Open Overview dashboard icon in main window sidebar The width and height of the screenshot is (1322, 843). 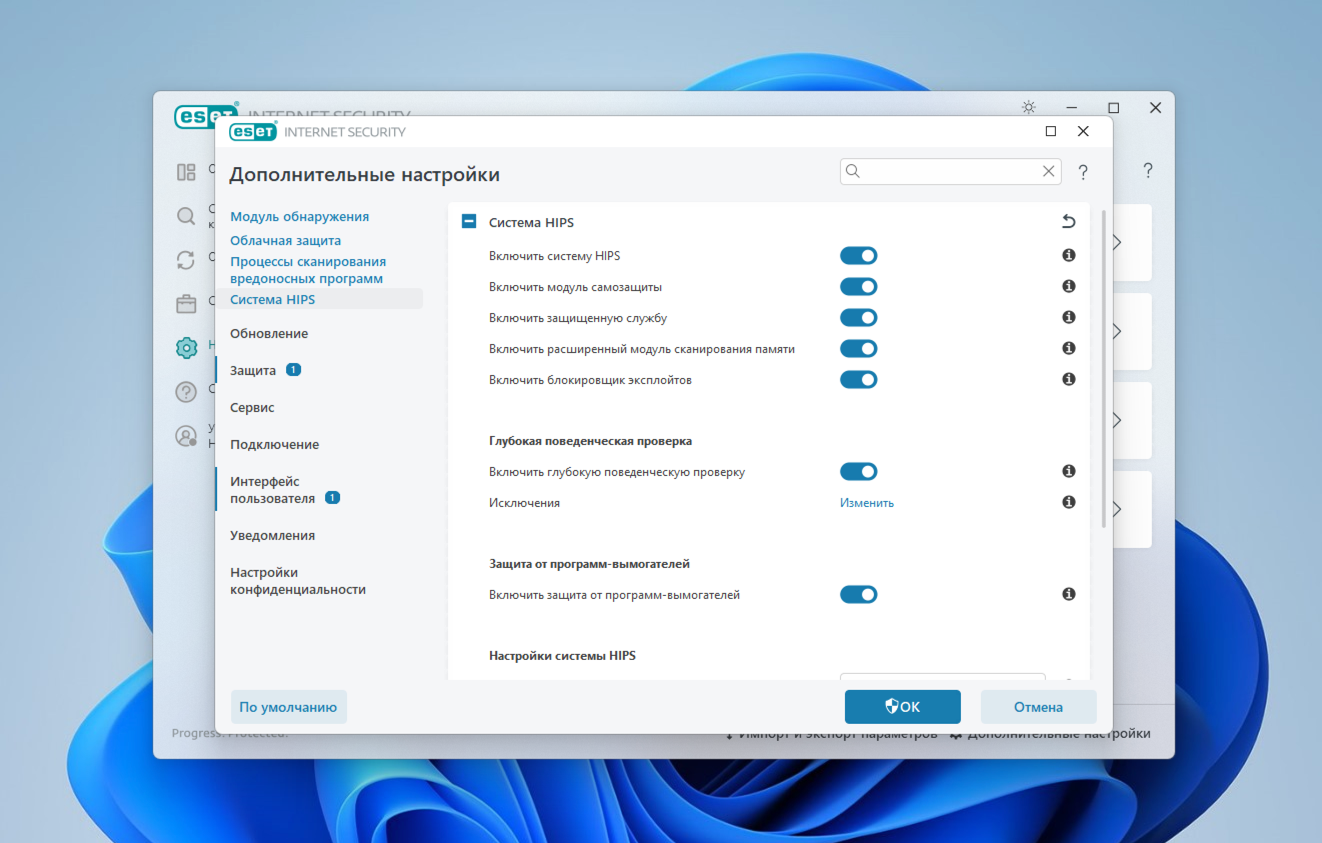click(x=186, y=171)
